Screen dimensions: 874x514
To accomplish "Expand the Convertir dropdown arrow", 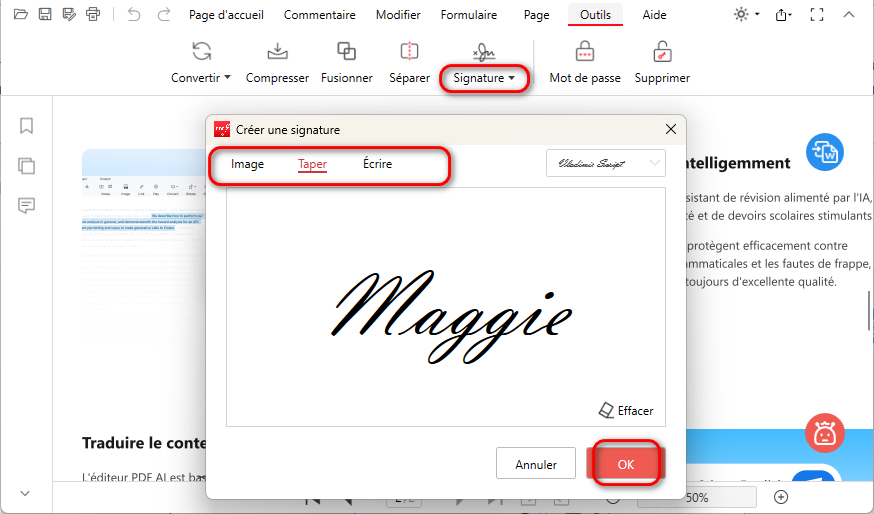I will 227,77.
